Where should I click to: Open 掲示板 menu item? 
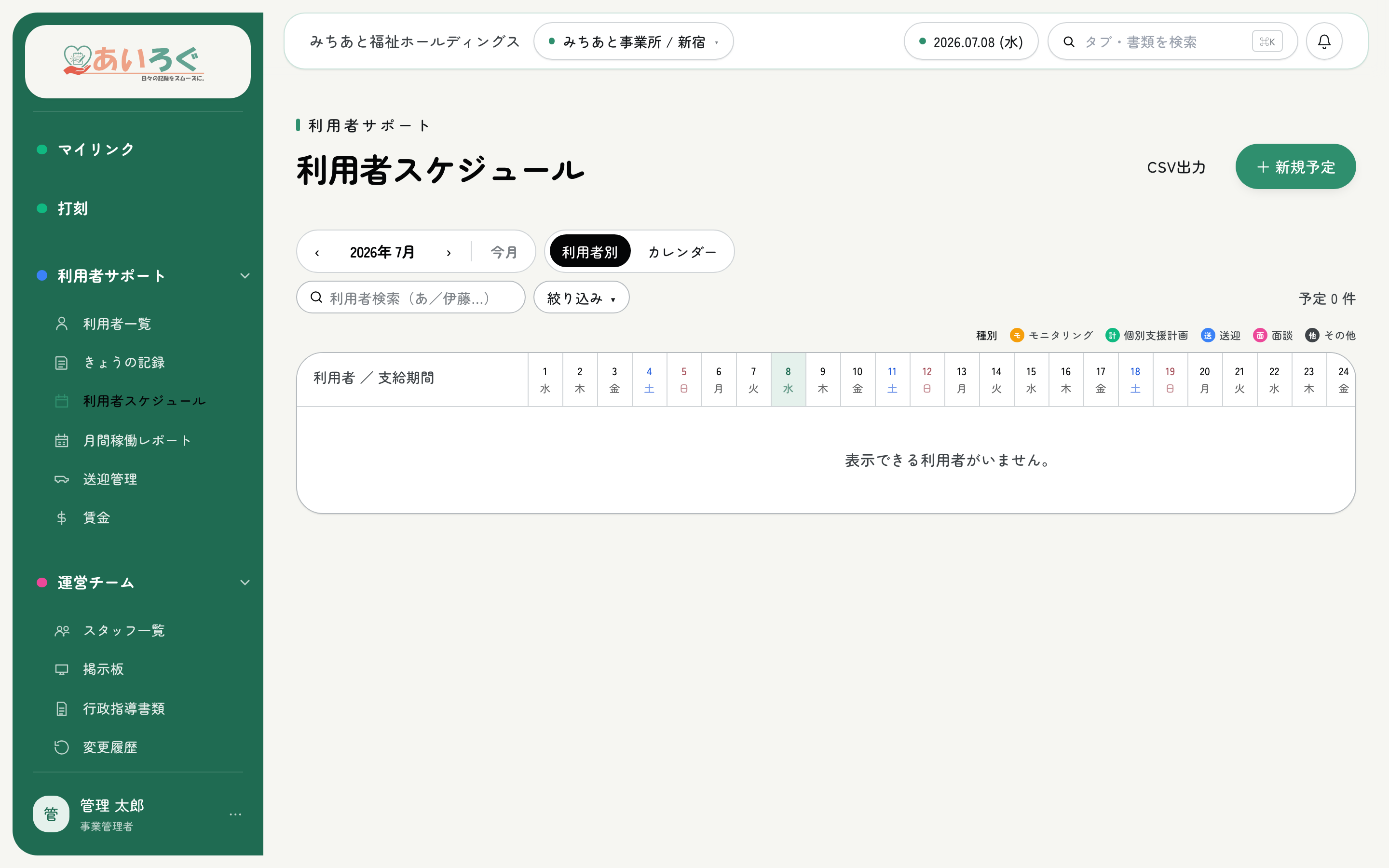coord(103,669)
